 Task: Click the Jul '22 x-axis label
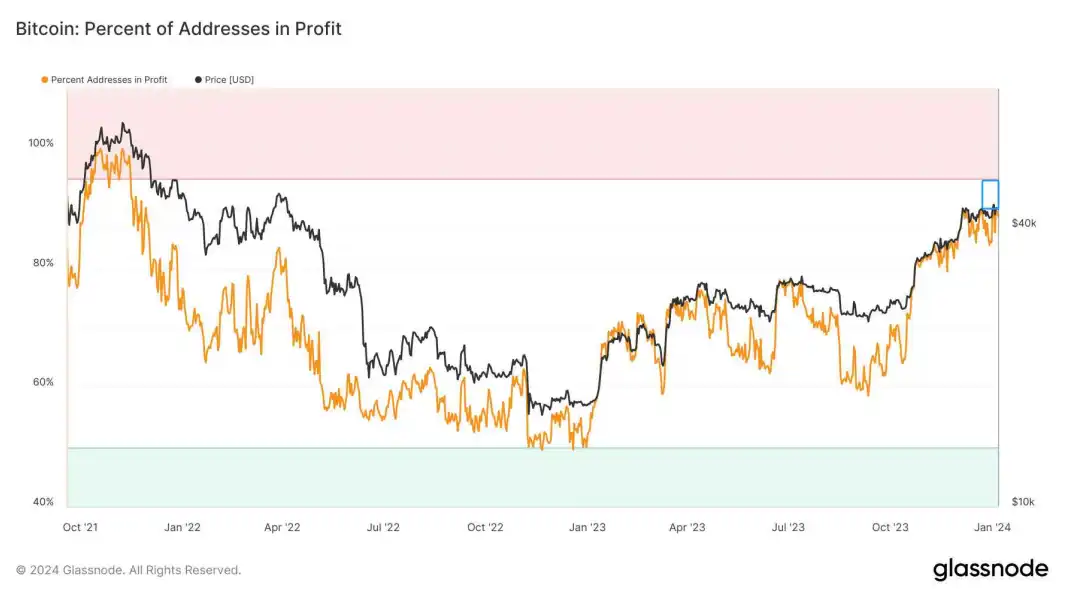point(383,527)
